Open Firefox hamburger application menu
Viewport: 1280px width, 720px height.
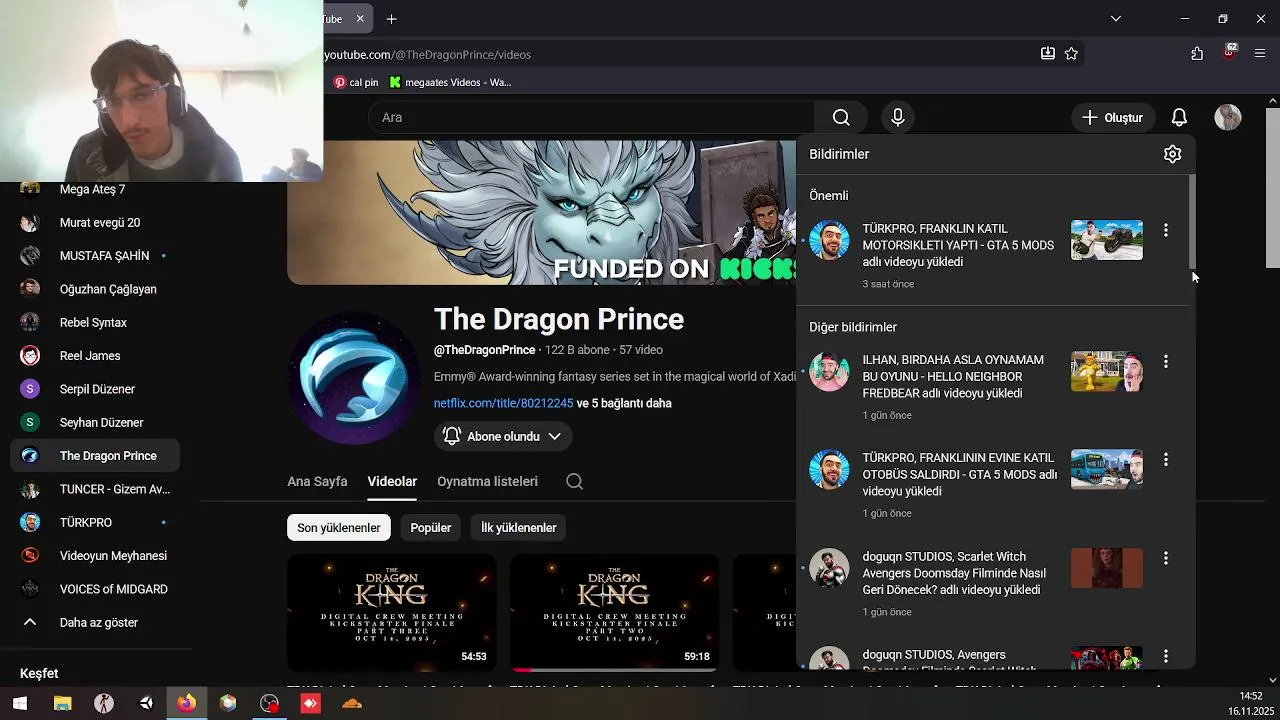tap(1260, 54)
